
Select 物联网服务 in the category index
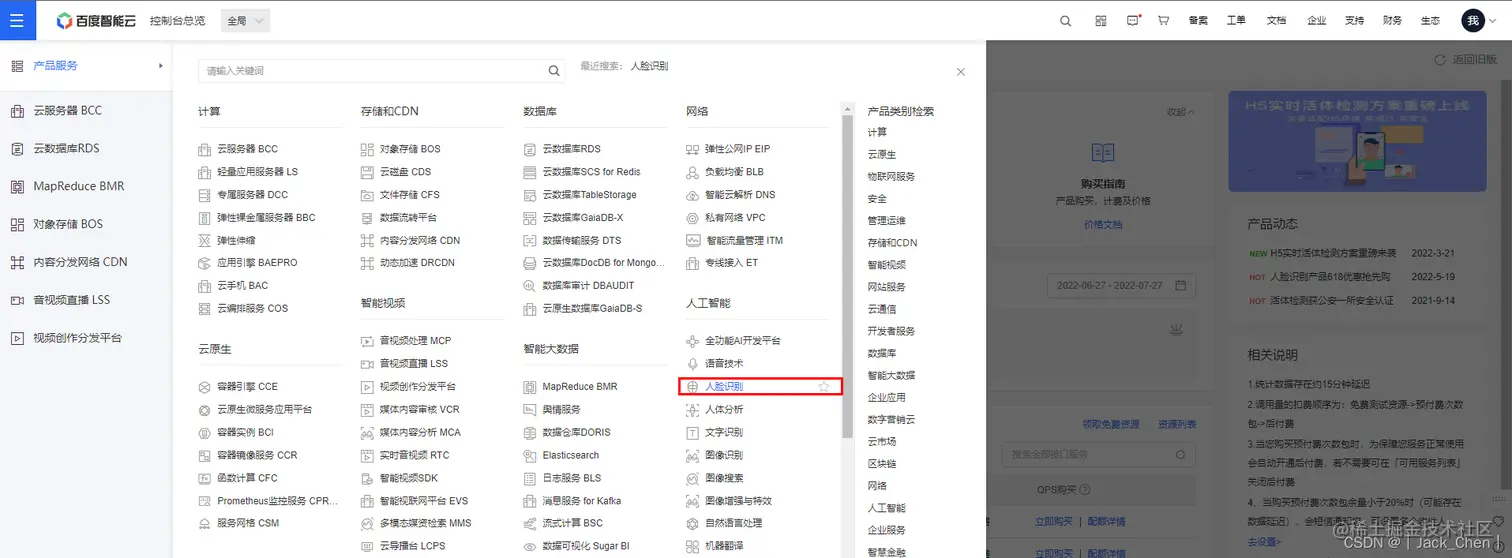(891, 177)
